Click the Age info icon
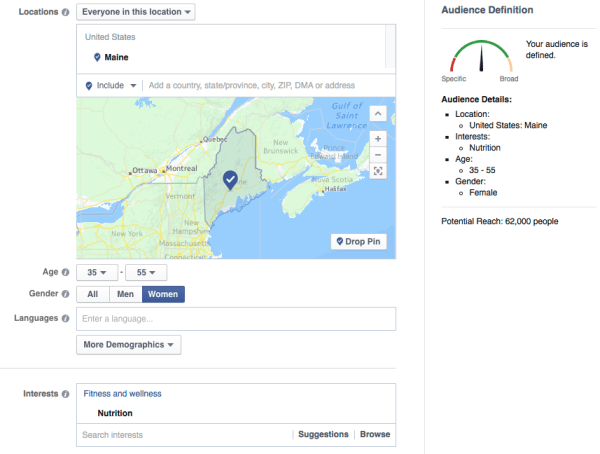Image resolution: width=600 pixels, height=454 pixels. [66, 272]
